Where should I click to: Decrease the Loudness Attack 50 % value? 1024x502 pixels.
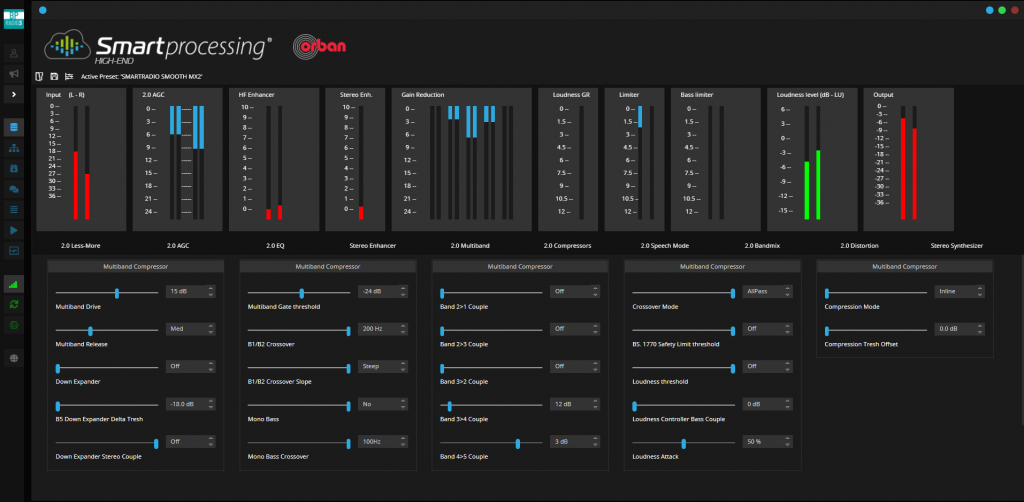point(788,445)
